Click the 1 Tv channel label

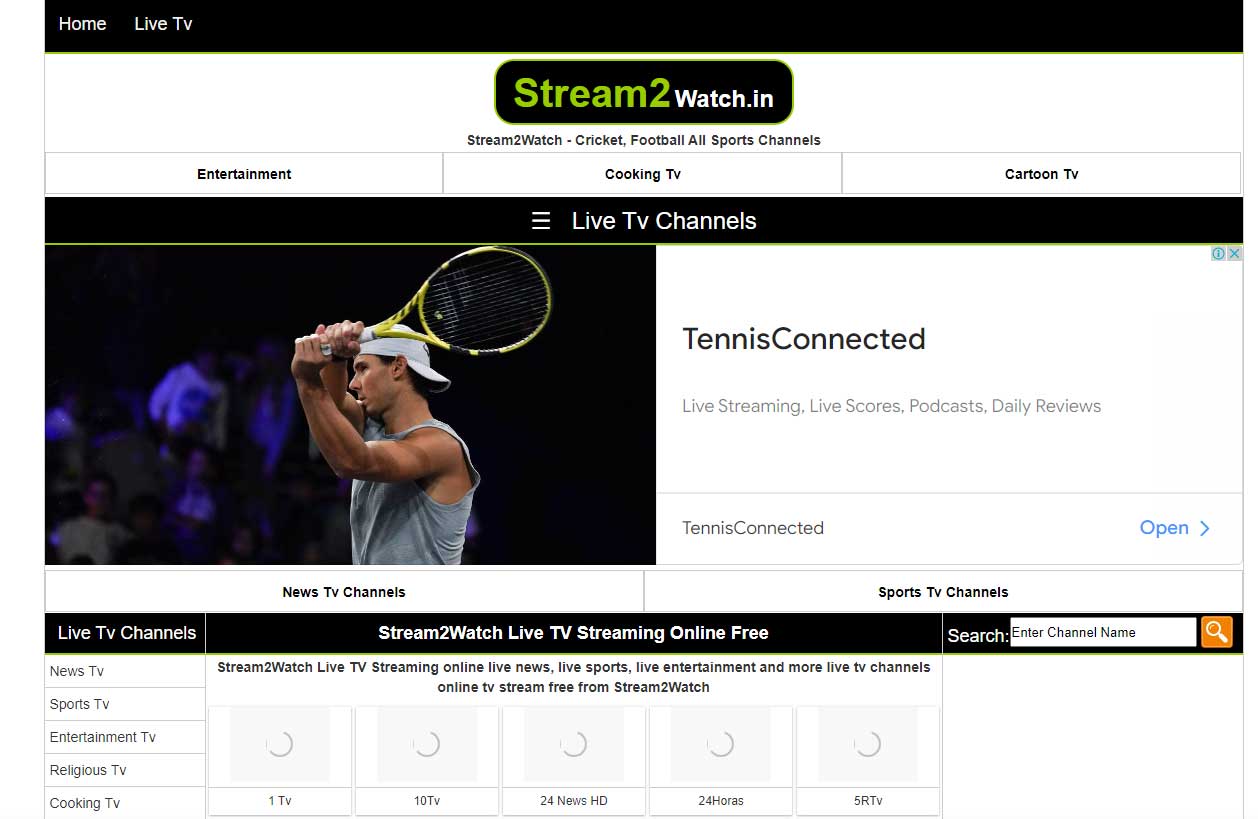pyautogui.click(x=280, y=801)
